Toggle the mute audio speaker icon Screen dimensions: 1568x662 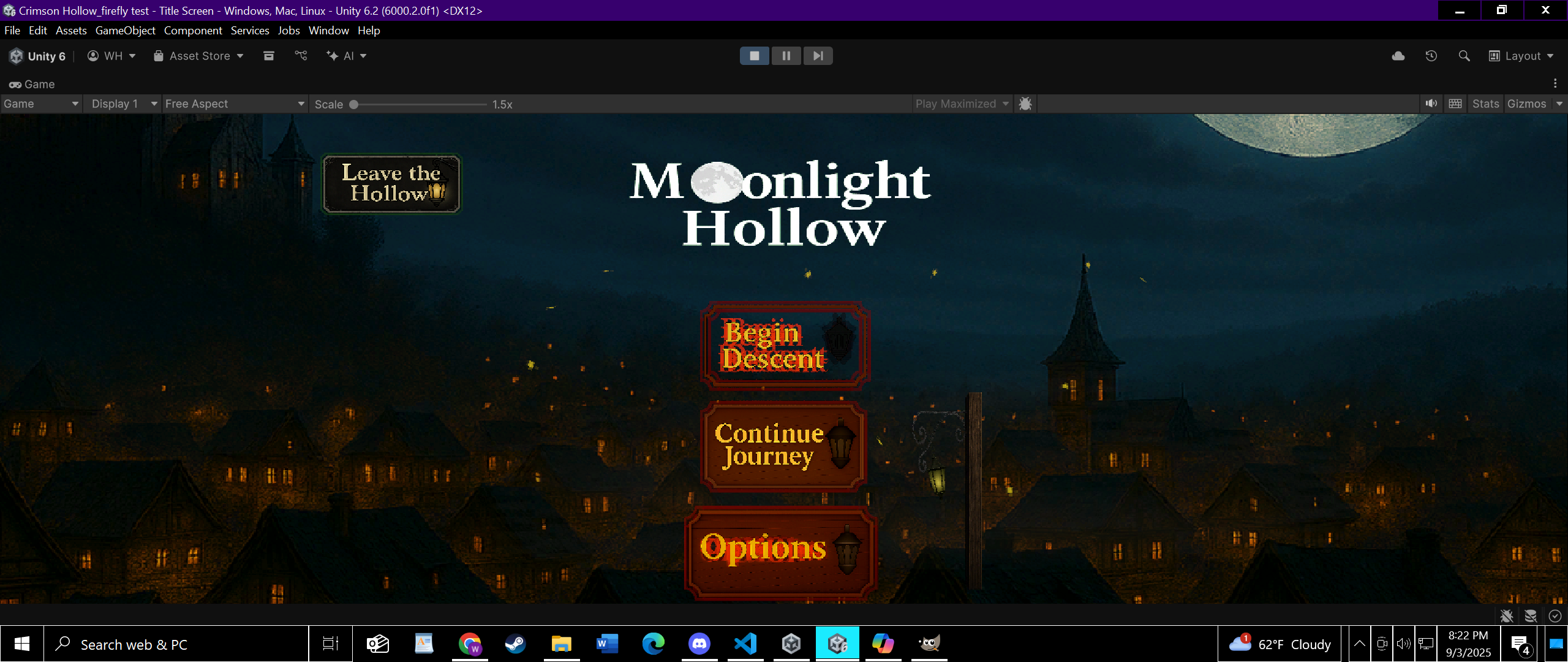click(x=1431, y=104)
